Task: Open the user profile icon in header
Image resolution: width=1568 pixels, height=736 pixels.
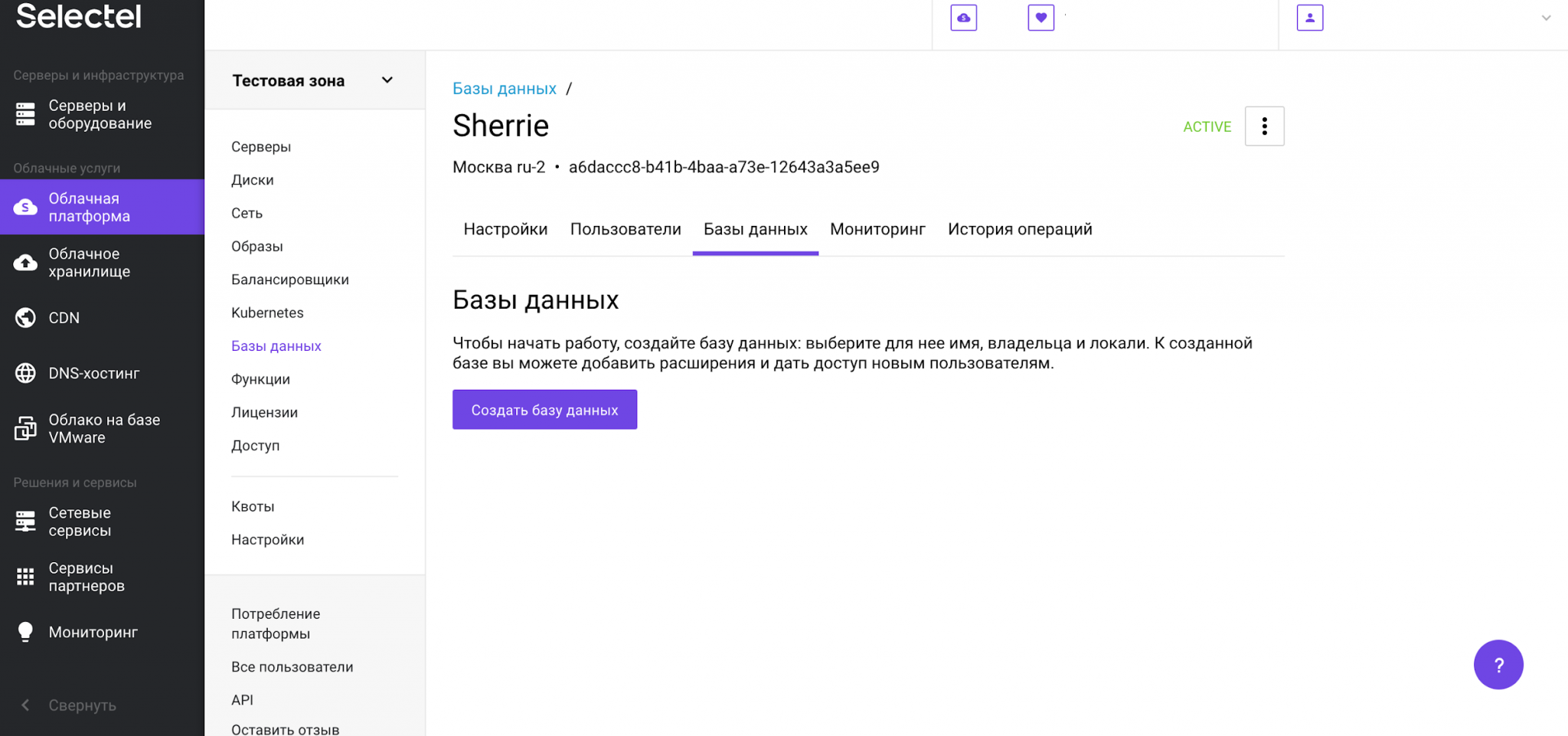Action: [1309, 18]
